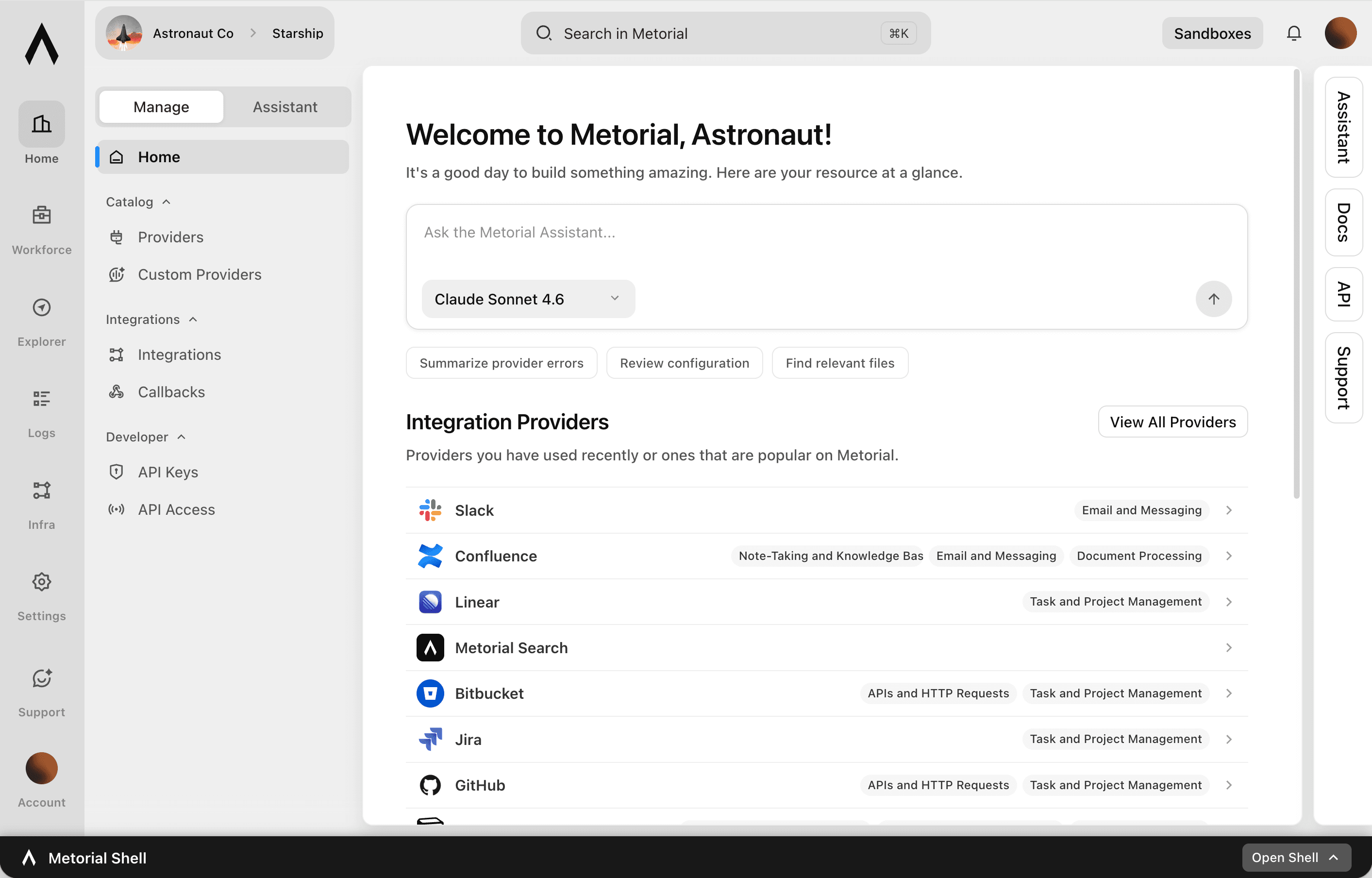Open the Logs section
This screenshot has height=878, width=1372.
coord(42,413)
